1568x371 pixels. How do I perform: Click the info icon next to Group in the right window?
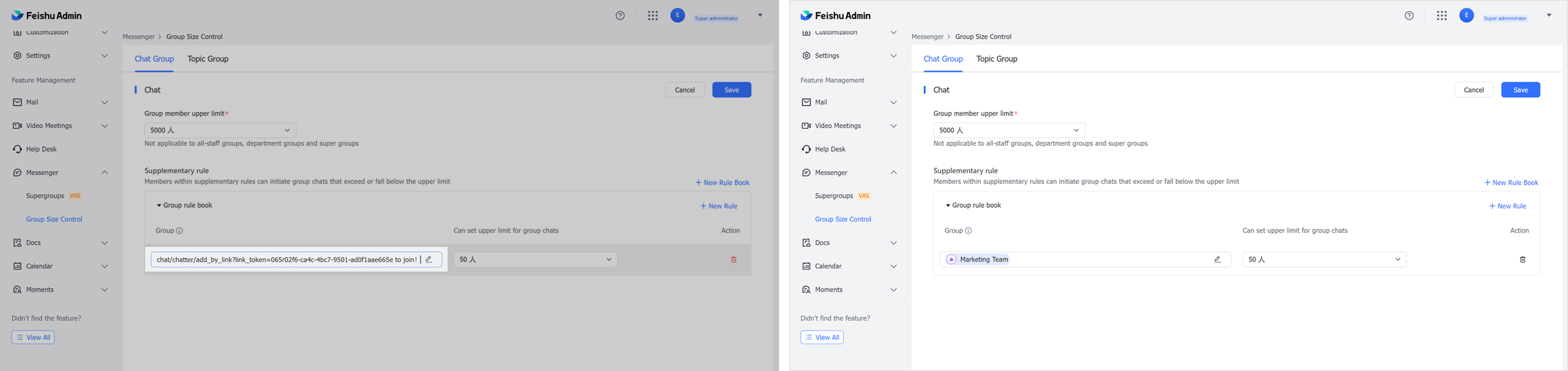coord(968,231)
